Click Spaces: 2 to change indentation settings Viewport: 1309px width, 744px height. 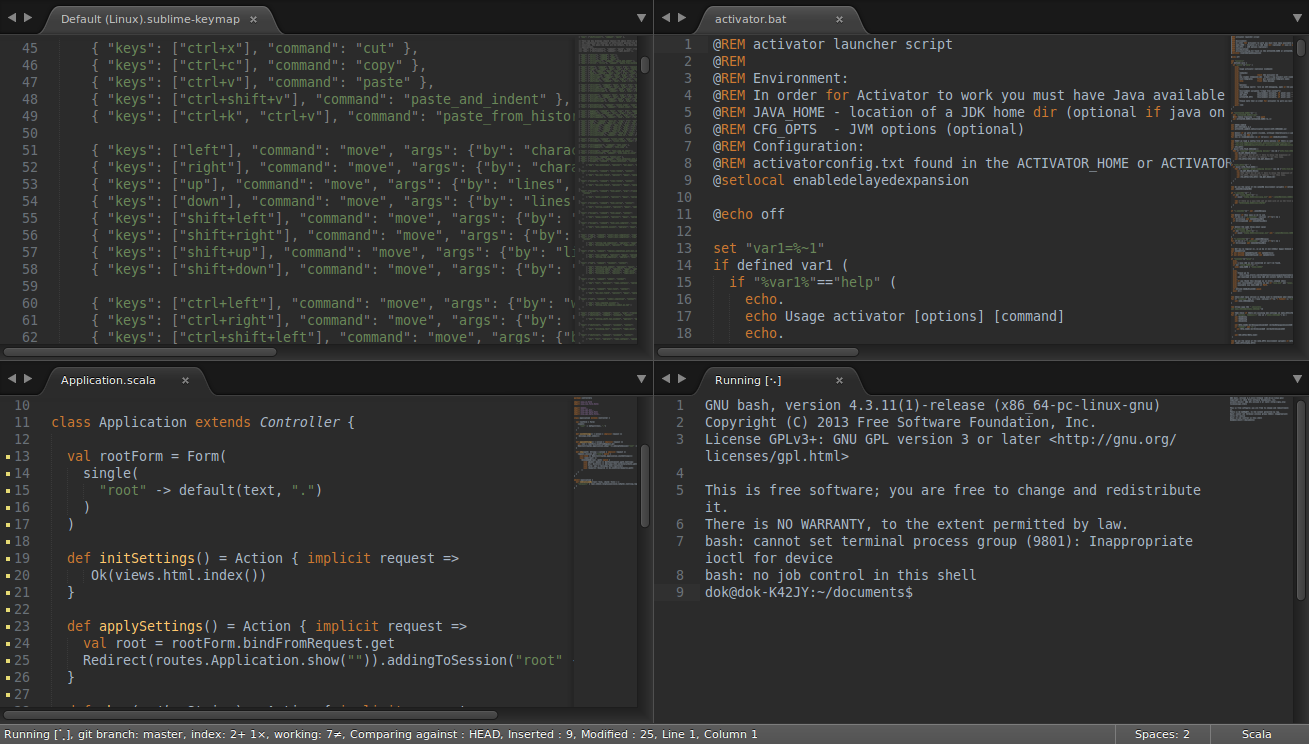click(x=1161, y=734)
